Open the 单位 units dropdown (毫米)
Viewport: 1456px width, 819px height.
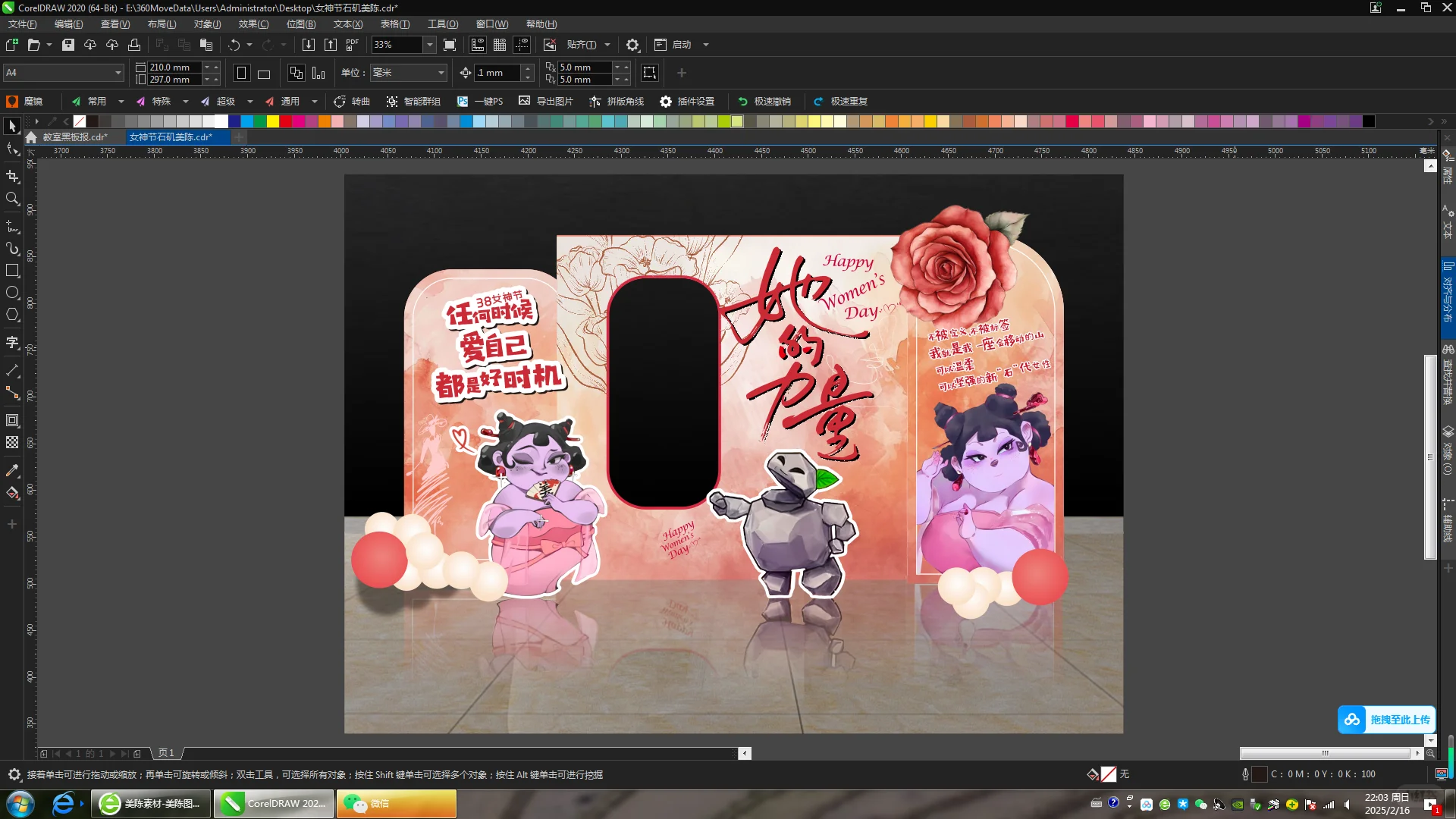click(441, 73)
